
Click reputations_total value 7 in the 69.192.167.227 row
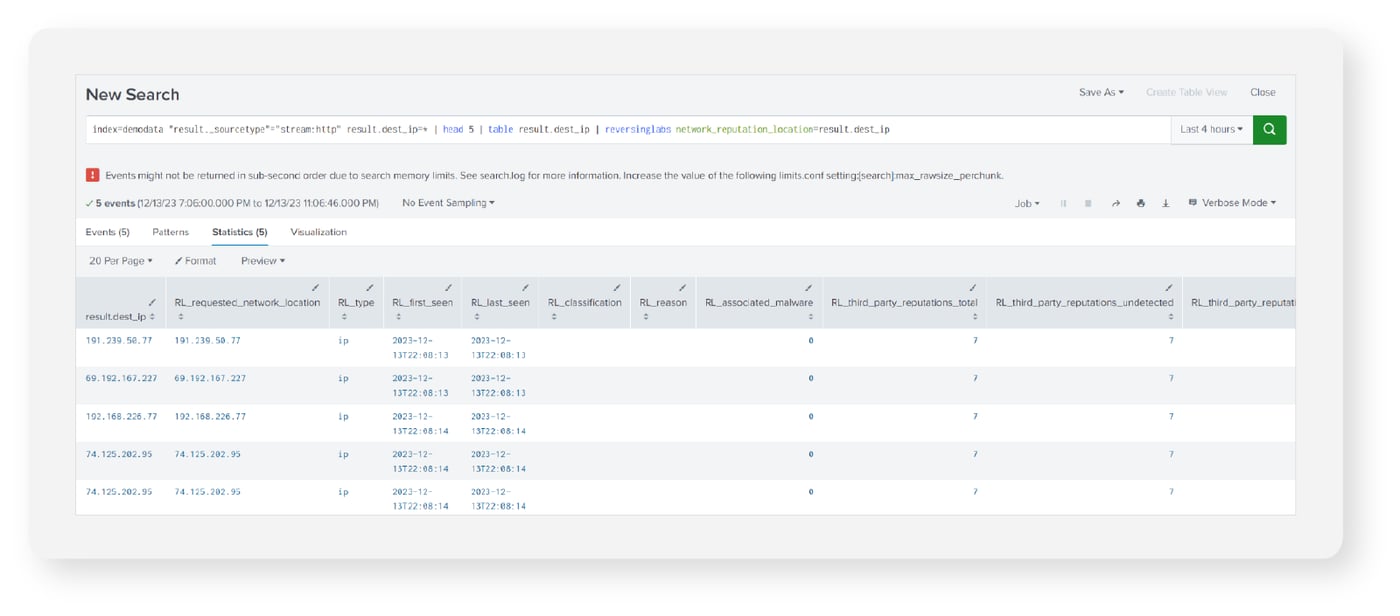point(975,378)
